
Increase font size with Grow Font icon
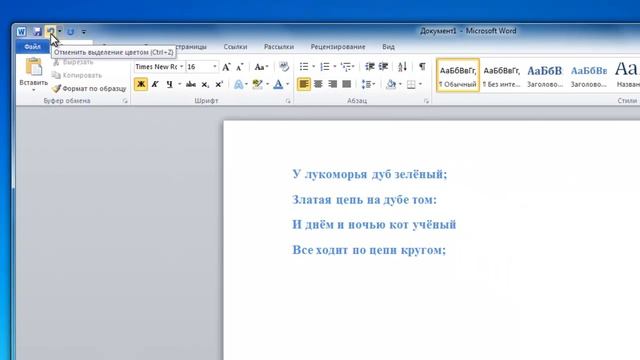coord(226,67)
